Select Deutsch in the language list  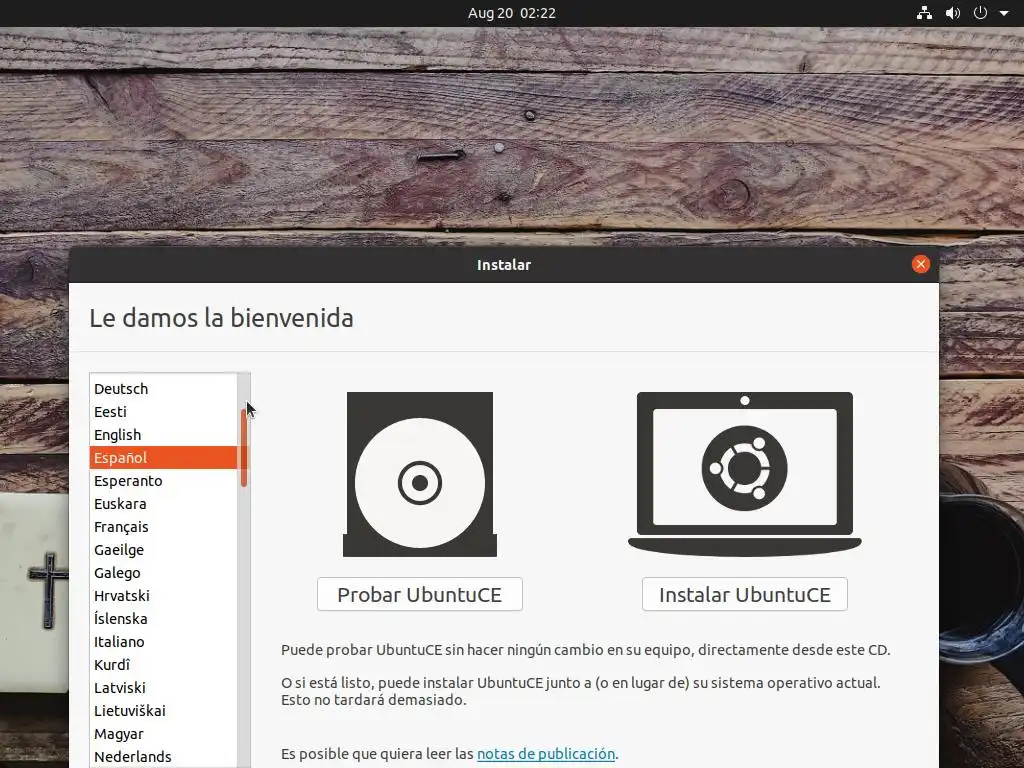point(163,389)
